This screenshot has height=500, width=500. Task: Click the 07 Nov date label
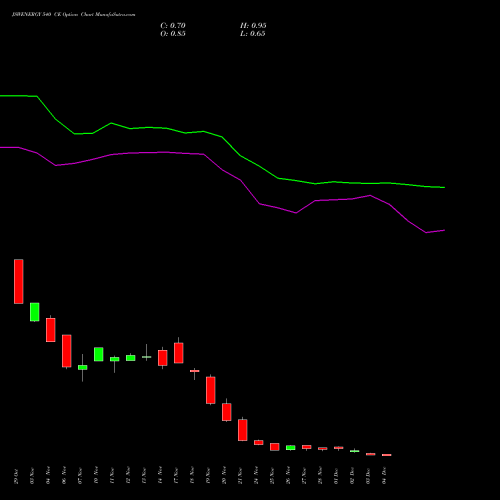coord(80,476)
